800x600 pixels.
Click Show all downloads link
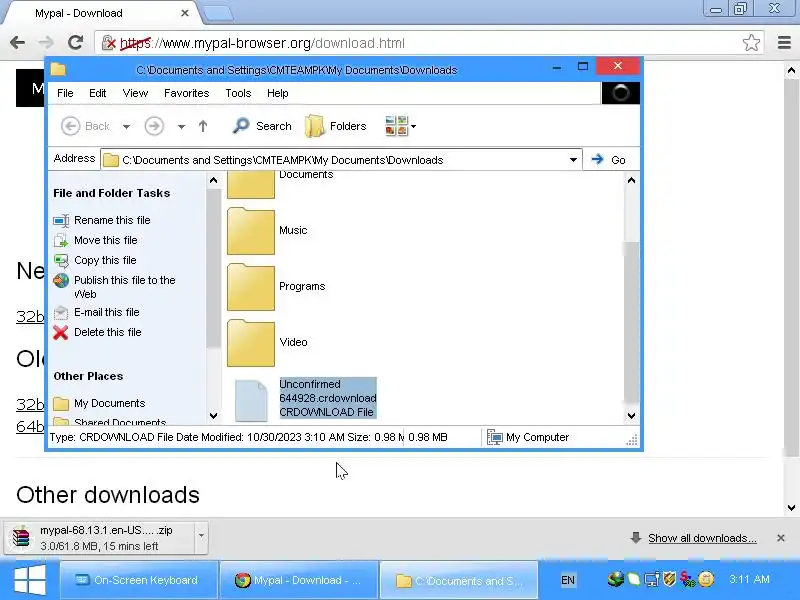[702, 538]
